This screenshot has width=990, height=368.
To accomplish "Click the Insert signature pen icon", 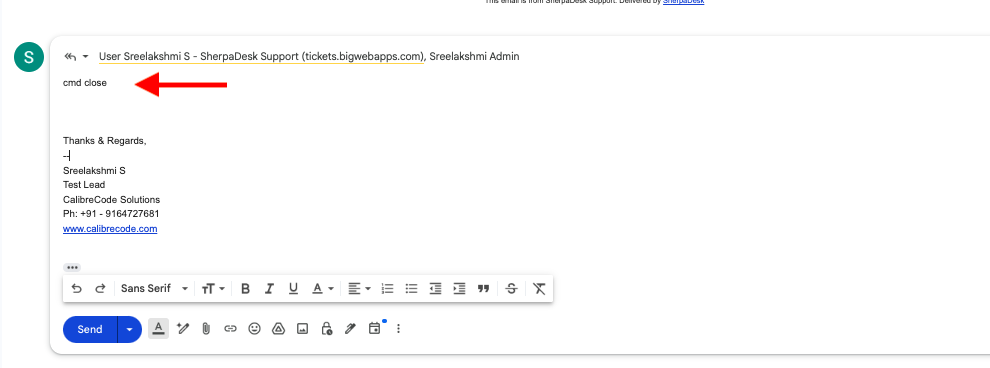I will pyautogui.click(x=350, y=328).
